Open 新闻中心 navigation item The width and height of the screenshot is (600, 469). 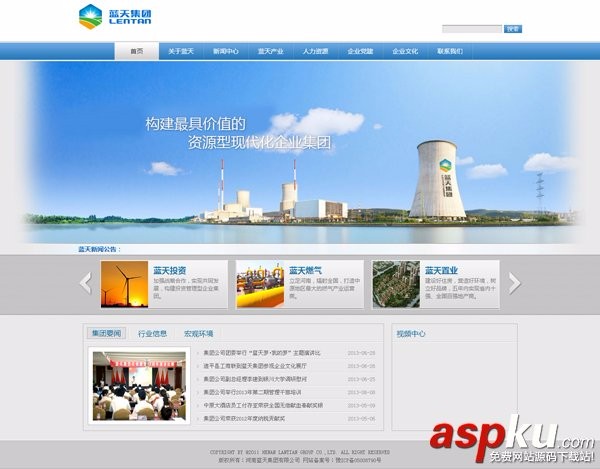pos(226,51)
